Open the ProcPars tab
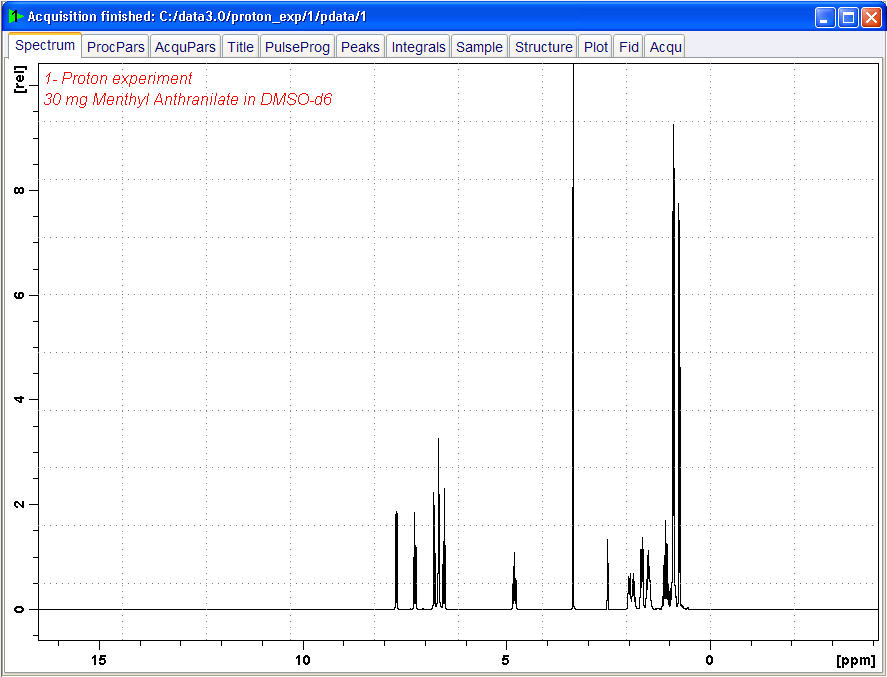 point(115,47)
